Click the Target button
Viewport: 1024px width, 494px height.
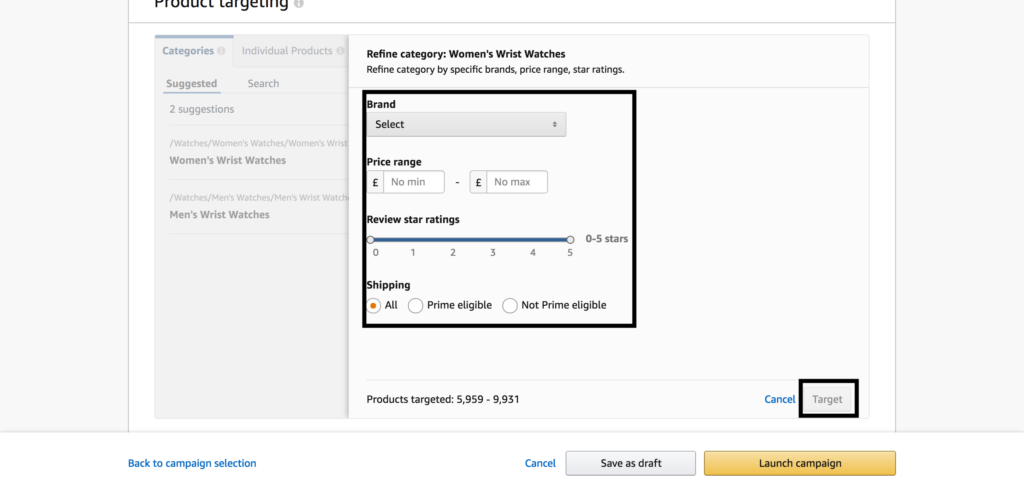coord(827,399)
